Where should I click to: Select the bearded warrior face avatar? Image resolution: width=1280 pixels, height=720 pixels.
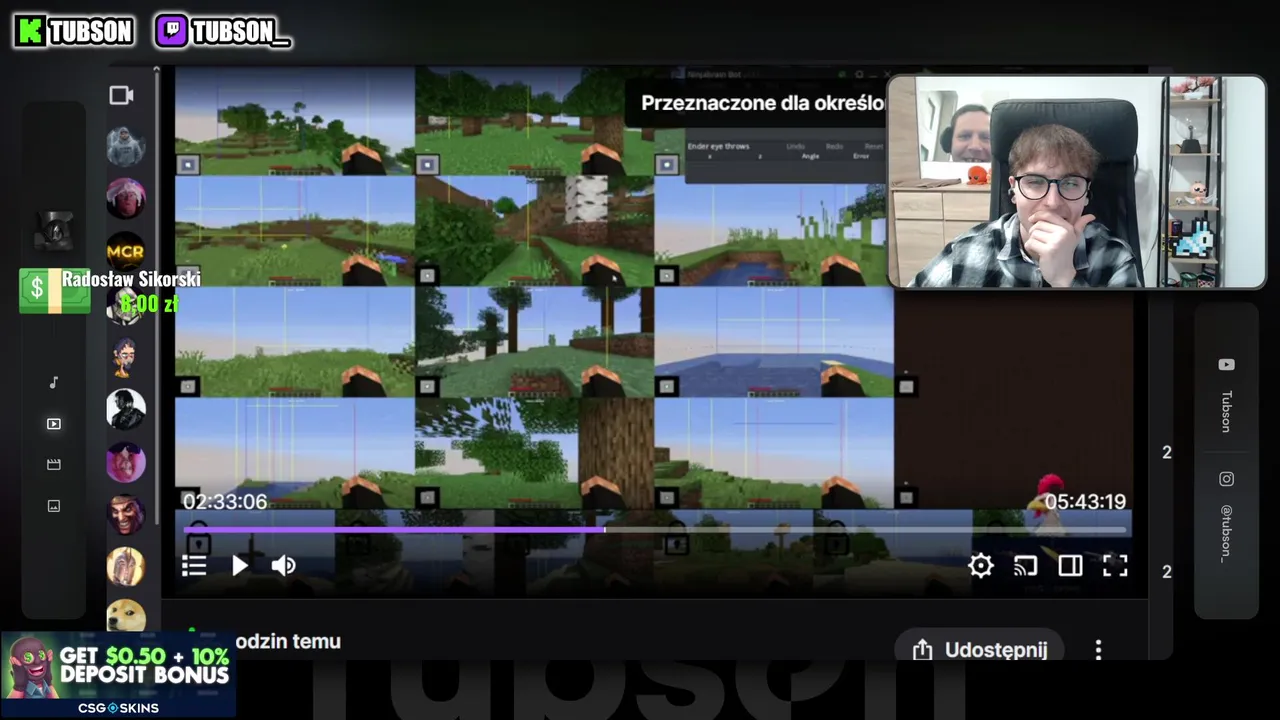pos(126,514)
